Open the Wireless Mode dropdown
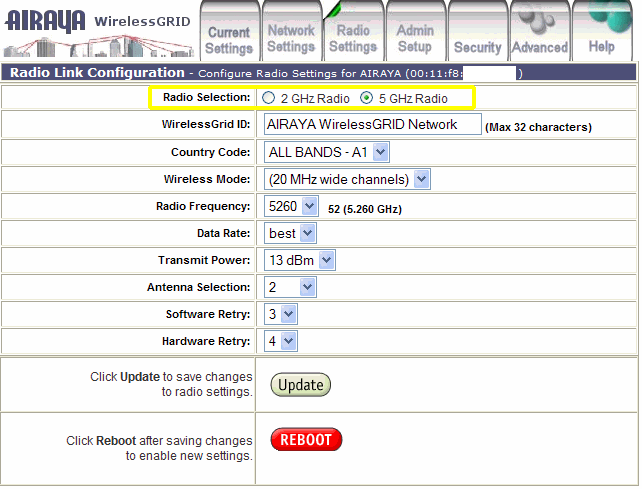This screenshot has height=489, width=642. [x=347, y=179]
